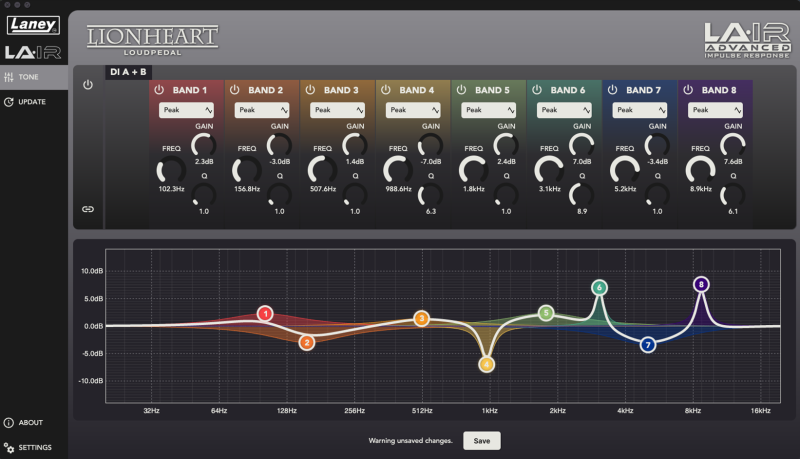Select EQ node 8 on the graph
The height and width of the screenshot is (459, 800).
(701, 285)
